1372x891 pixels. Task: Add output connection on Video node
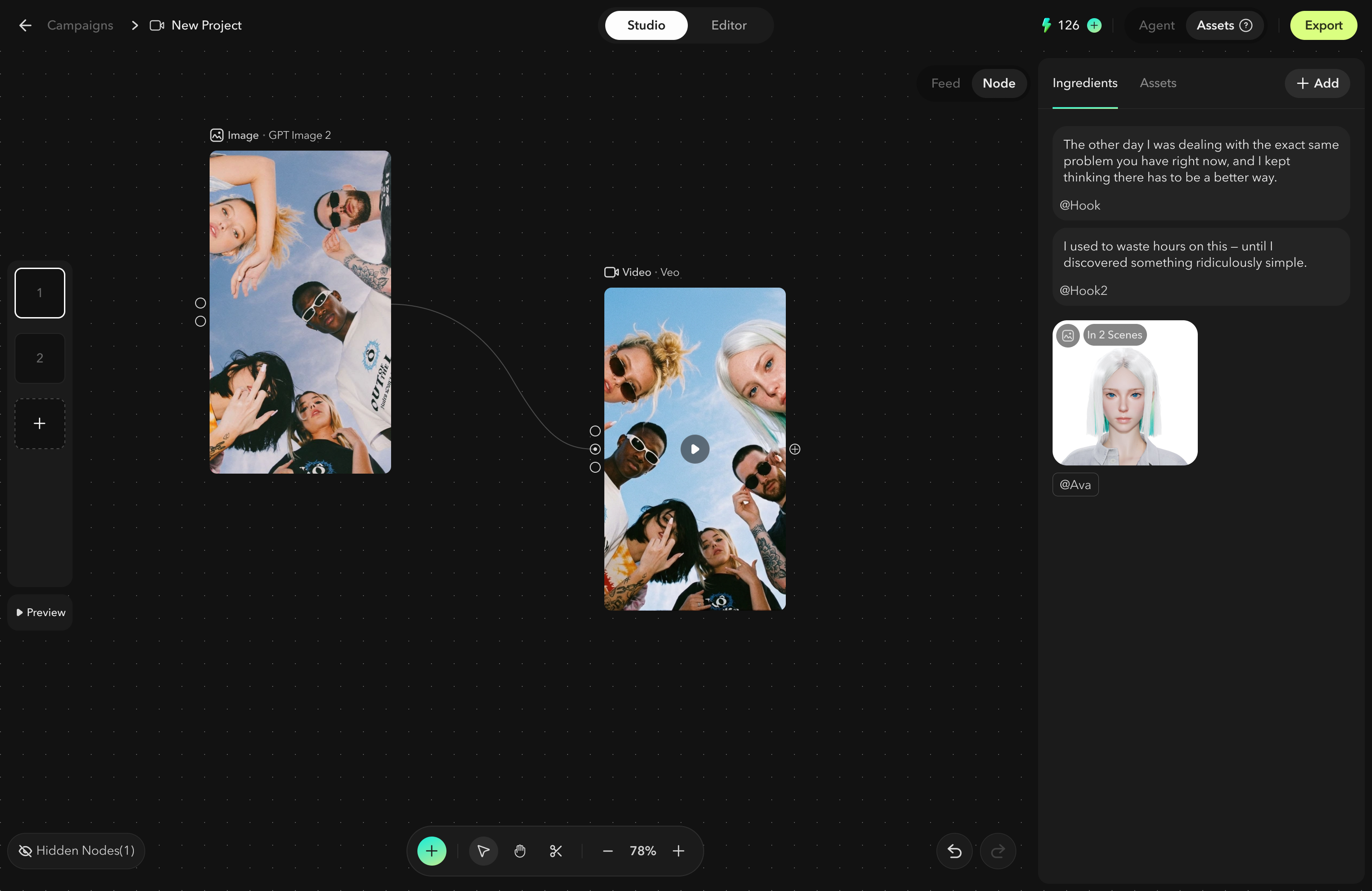coord(794,449)
